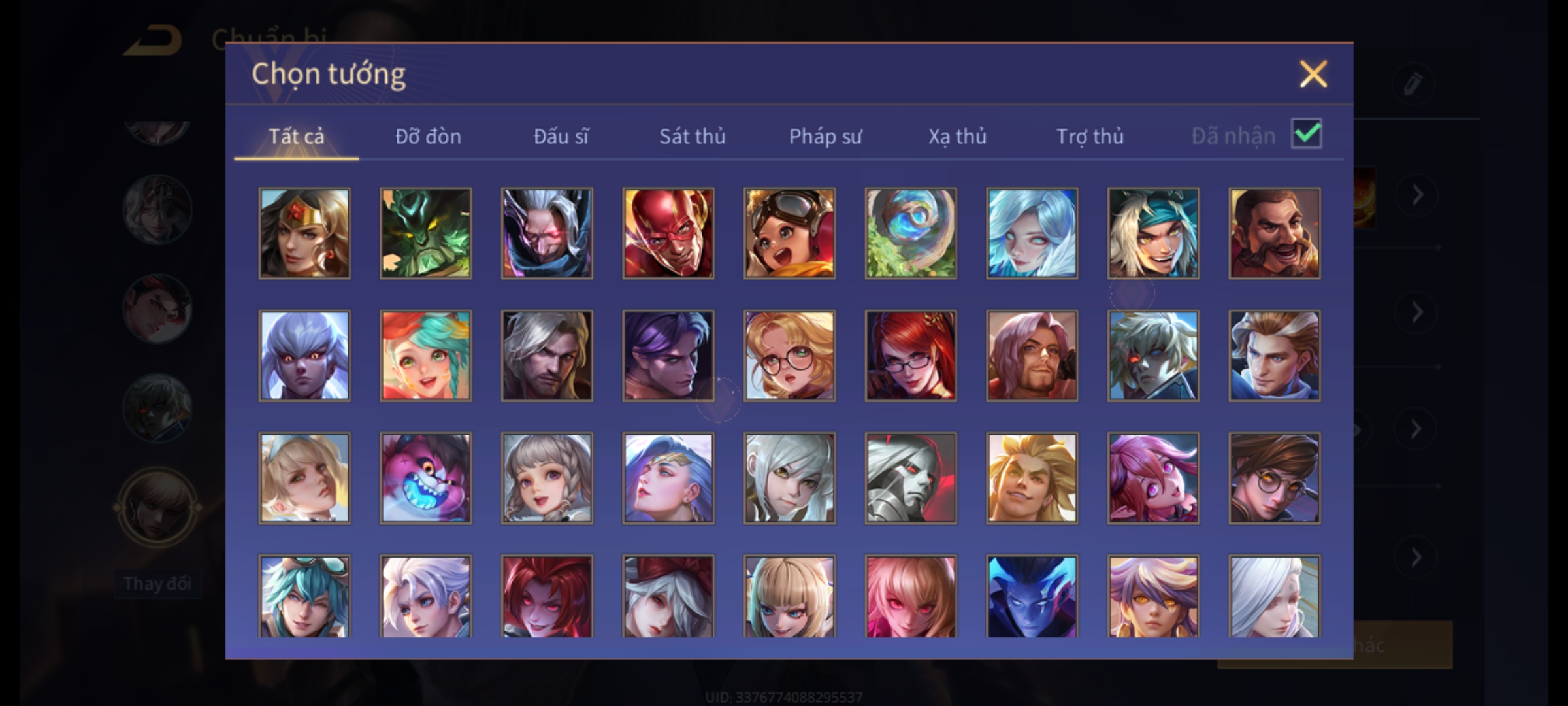Screen dimensions: 1568x706
Task: Choose the armored silver knight hero portrait
Action: 911,478
